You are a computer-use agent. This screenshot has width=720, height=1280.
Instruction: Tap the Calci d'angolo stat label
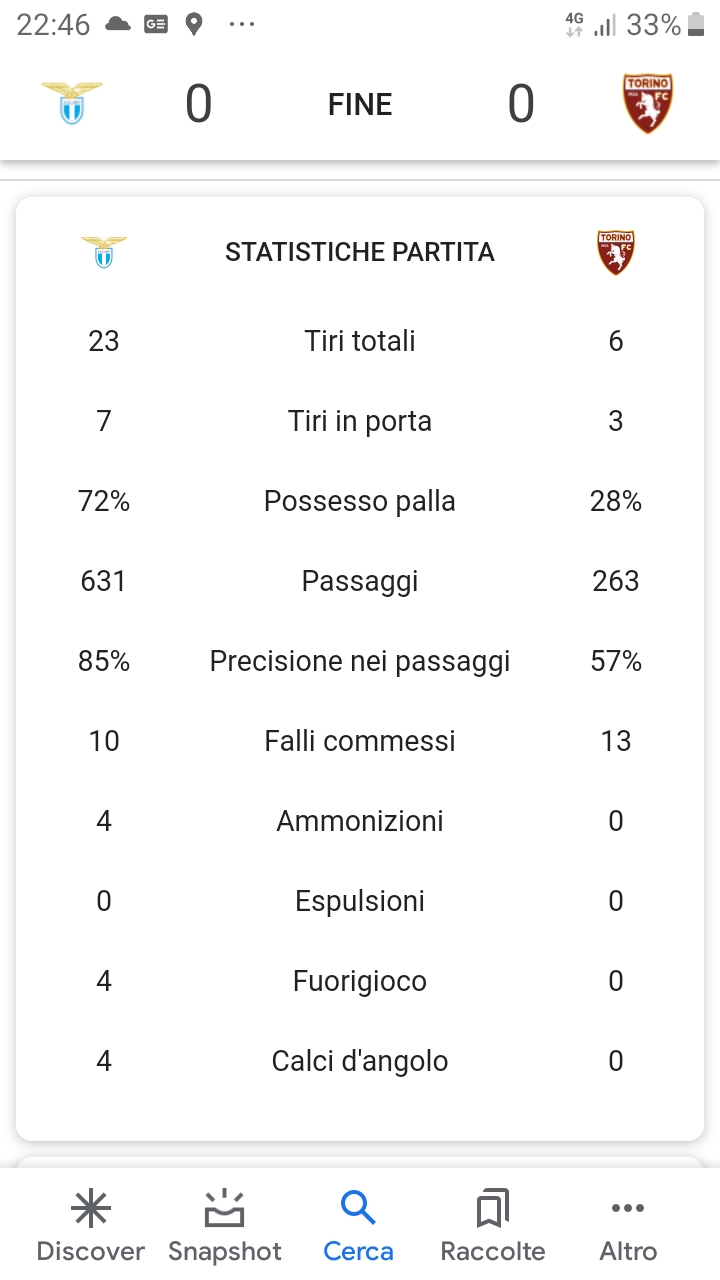(360, 1061)
